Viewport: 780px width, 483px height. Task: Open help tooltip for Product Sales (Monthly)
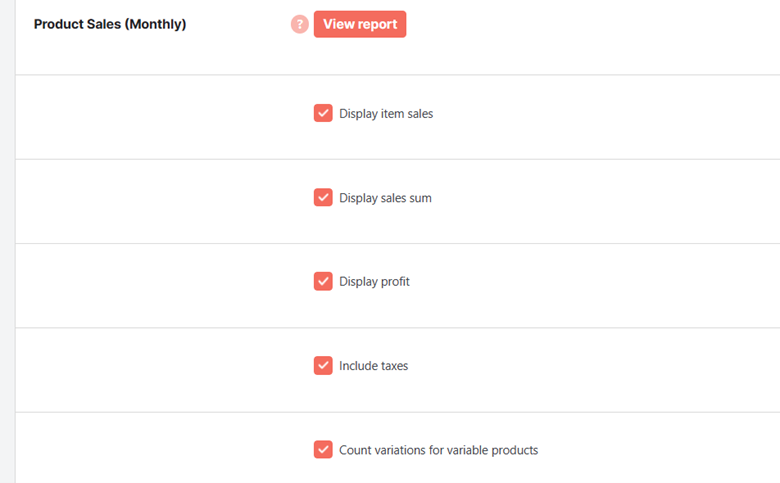pyautogui.click(x=299, y=24)
